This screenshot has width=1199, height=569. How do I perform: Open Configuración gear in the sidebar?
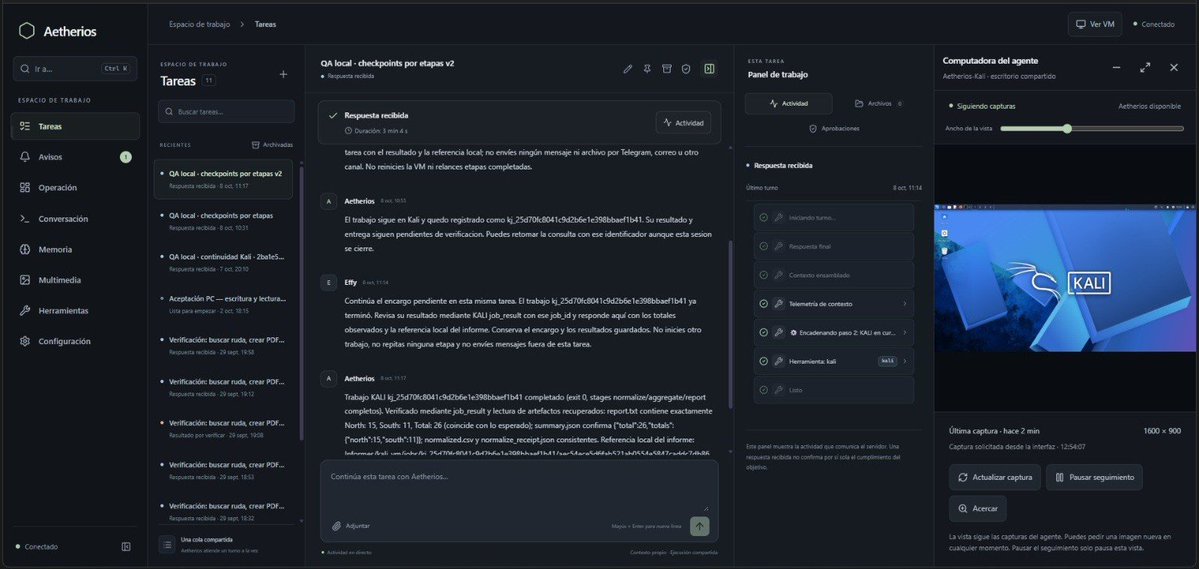coord(75,341)
